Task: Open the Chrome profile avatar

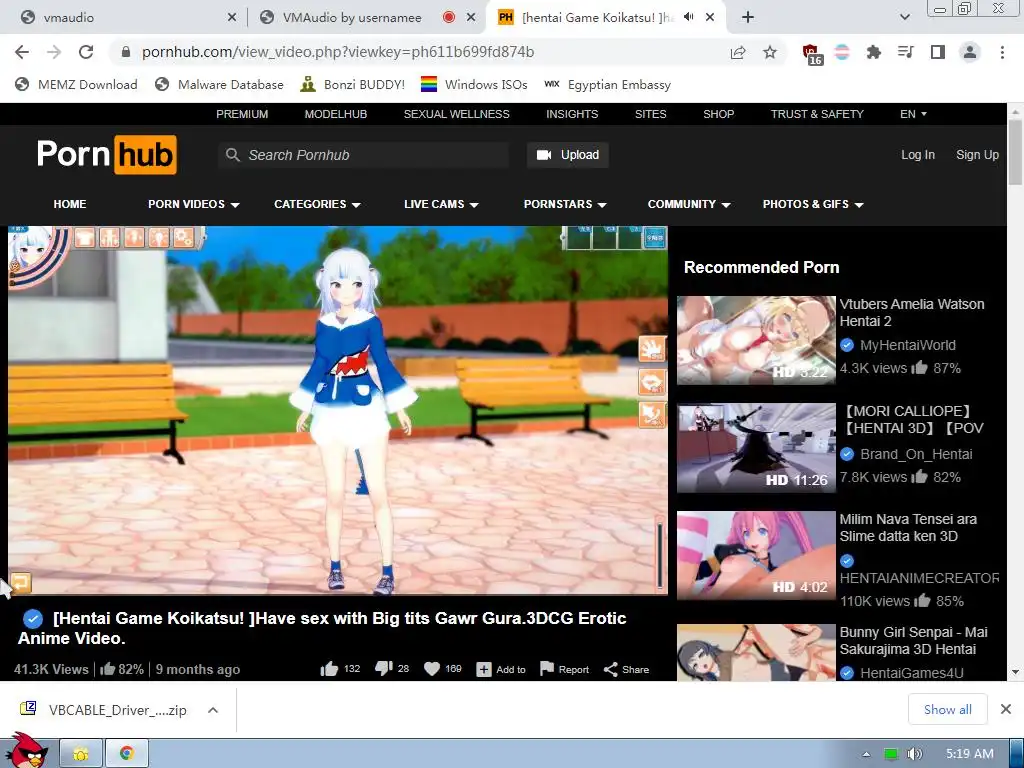Action: [x=970, y=52]
